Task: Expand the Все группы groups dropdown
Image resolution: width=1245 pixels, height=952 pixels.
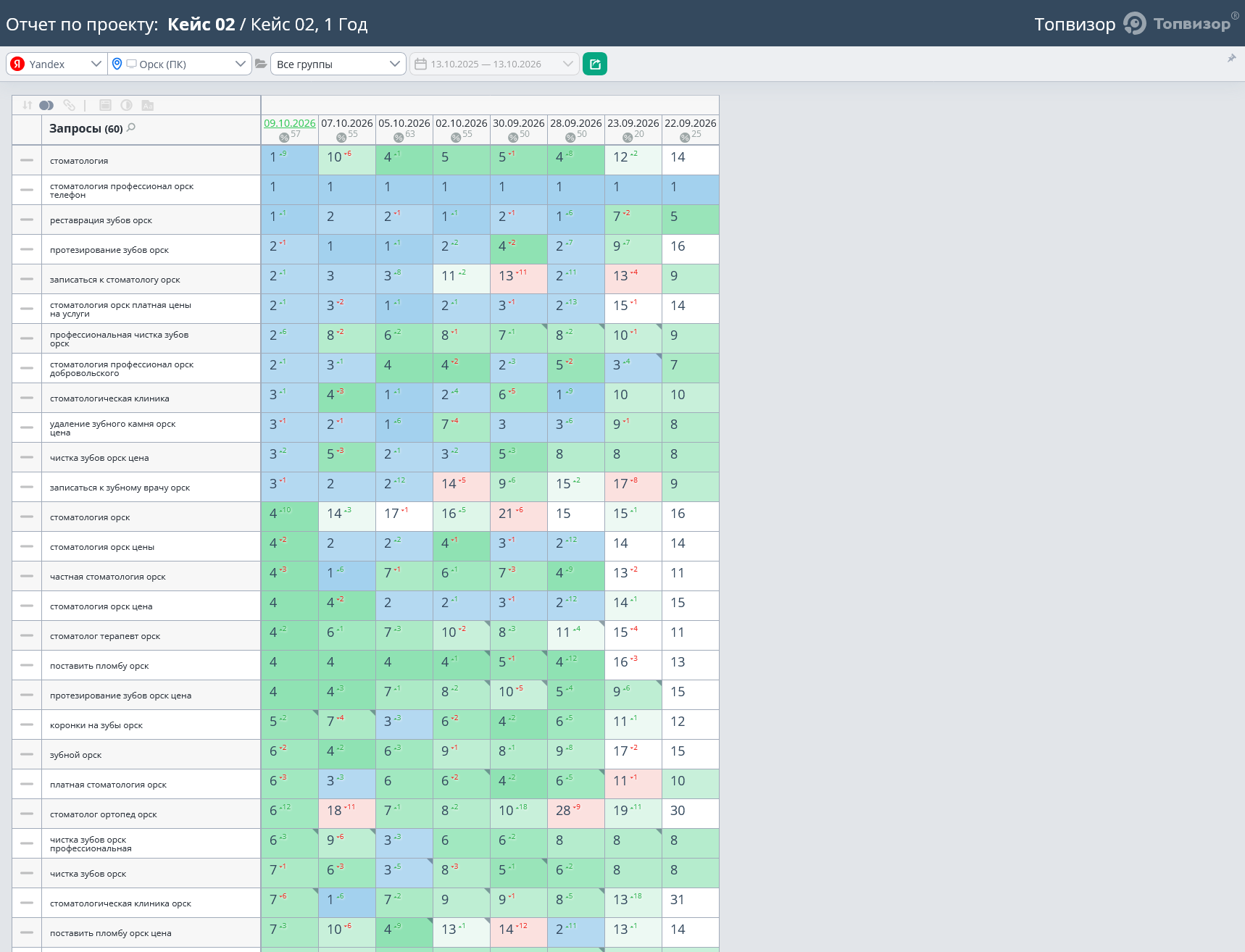Action: pos(338,64)
